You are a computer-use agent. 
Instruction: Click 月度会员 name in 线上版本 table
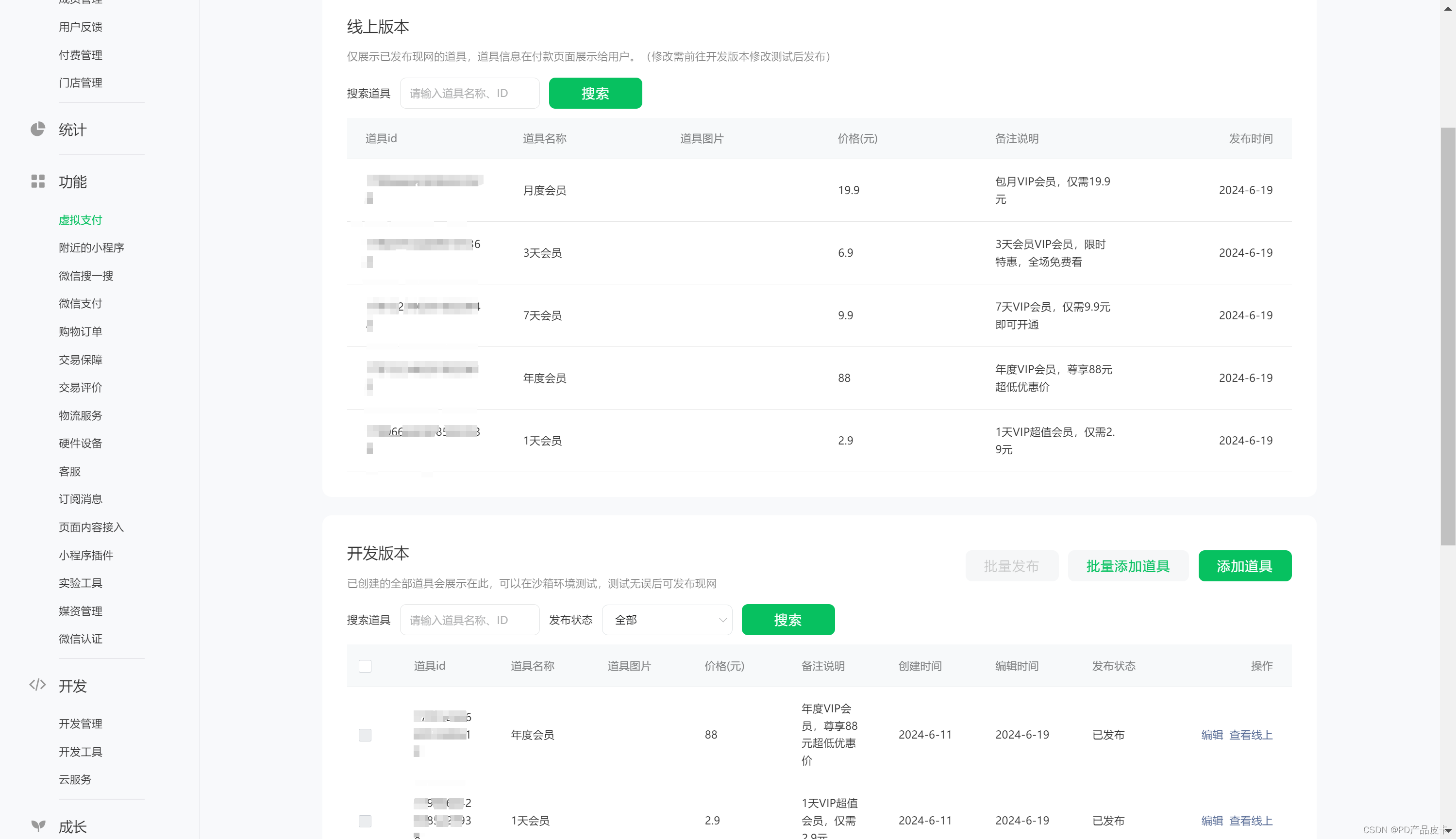pyautogui.click(x=545, y=191)
